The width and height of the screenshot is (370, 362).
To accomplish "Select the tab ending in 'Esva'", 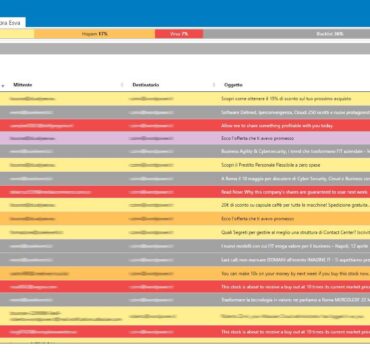I will point(13,23).
